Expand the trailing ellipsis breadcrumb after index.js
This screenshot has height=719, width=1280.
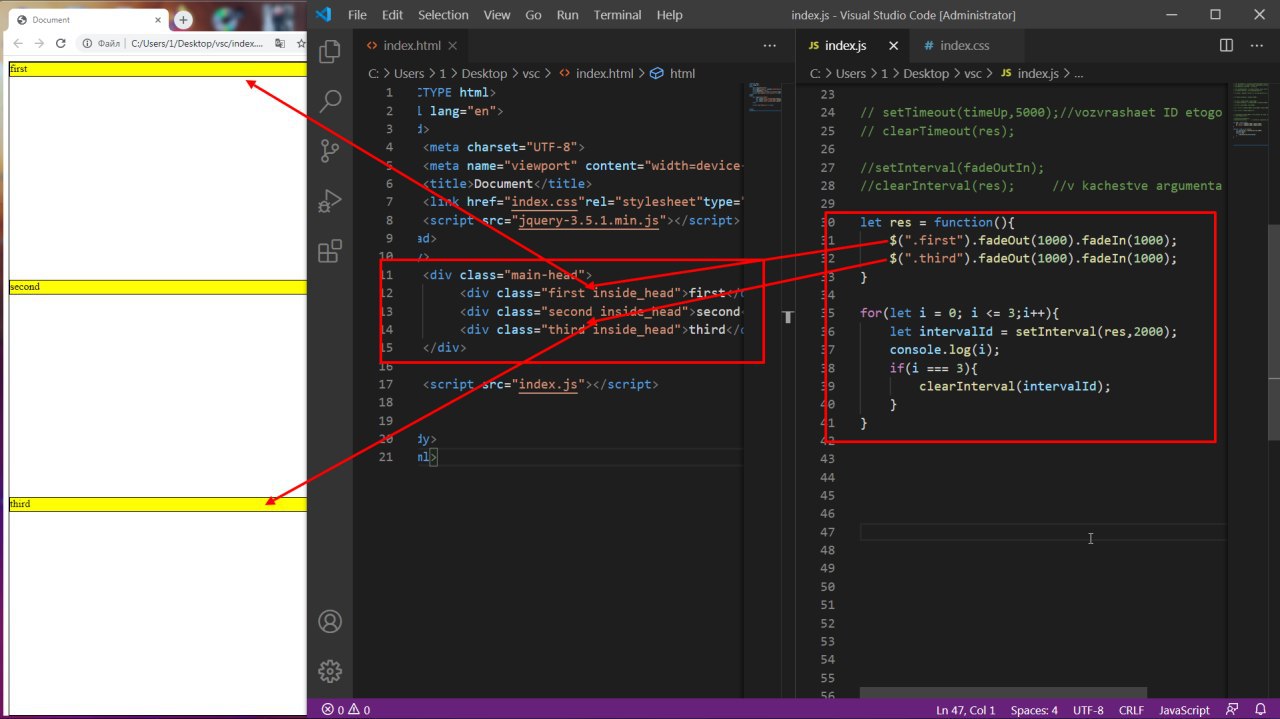pos(1078,73)
